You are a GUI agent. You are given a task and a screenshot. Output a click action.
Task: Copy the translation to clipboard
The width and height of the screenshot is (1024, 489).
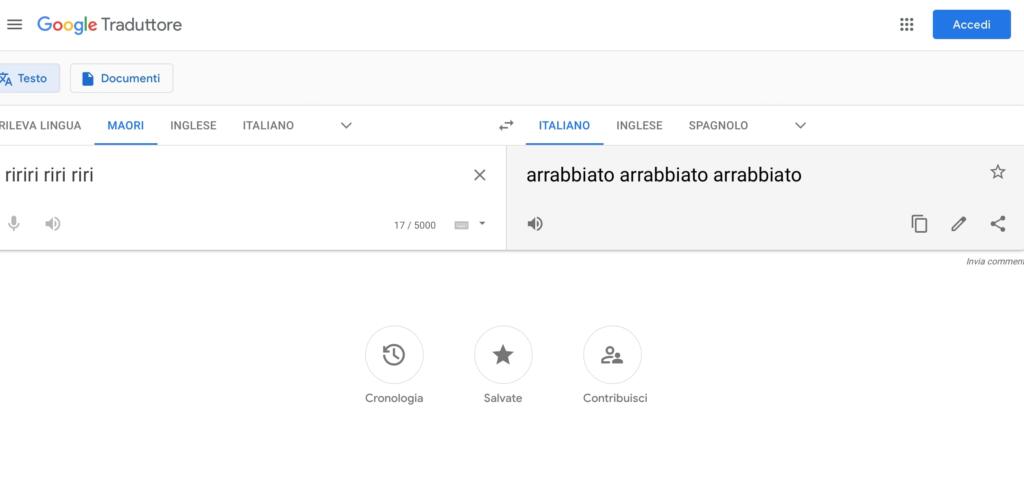[x=919, y=224]
